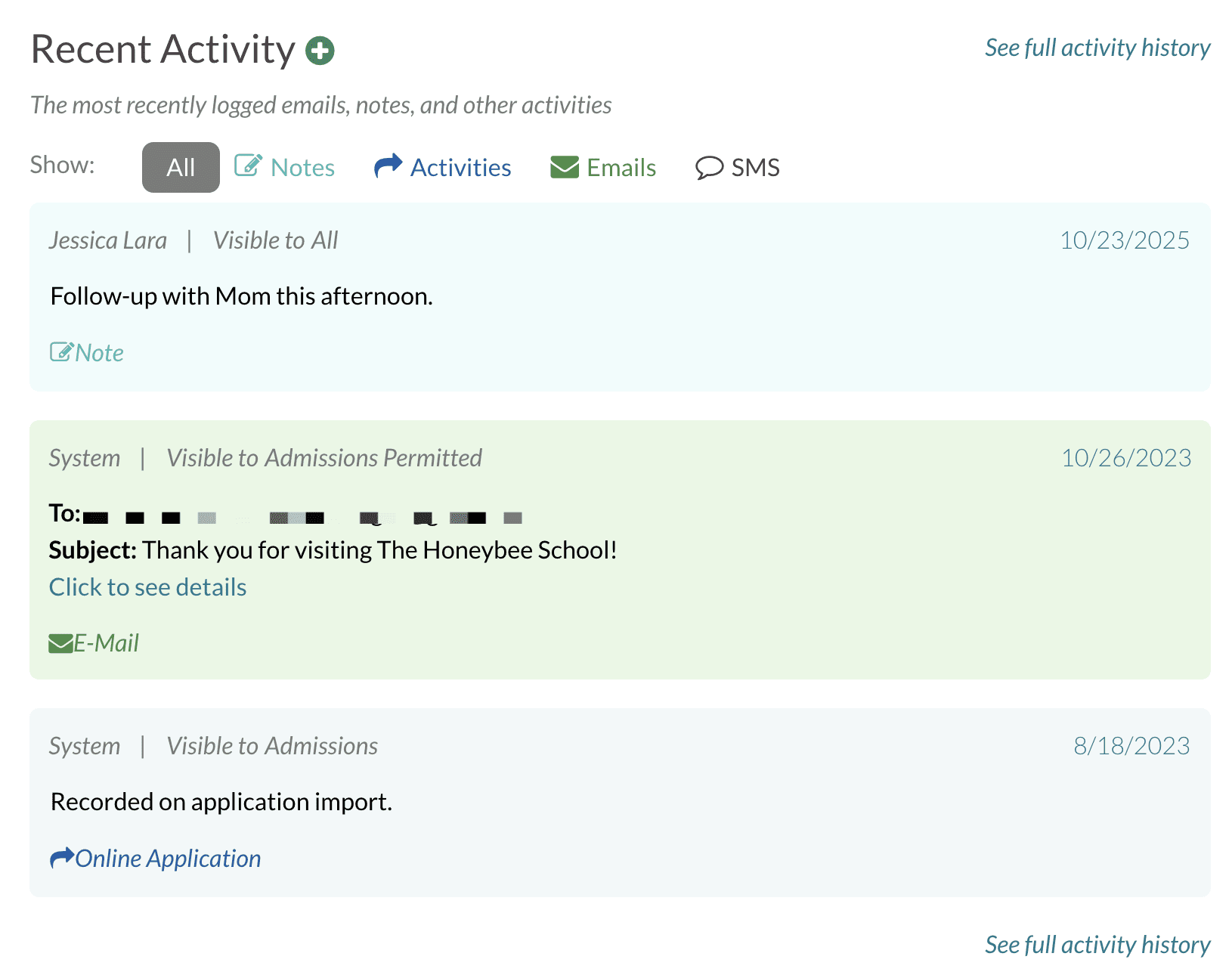Enable the SMS activity filter
The width and height of the screenshot is (1232, 975).
(x=755, y=167)
